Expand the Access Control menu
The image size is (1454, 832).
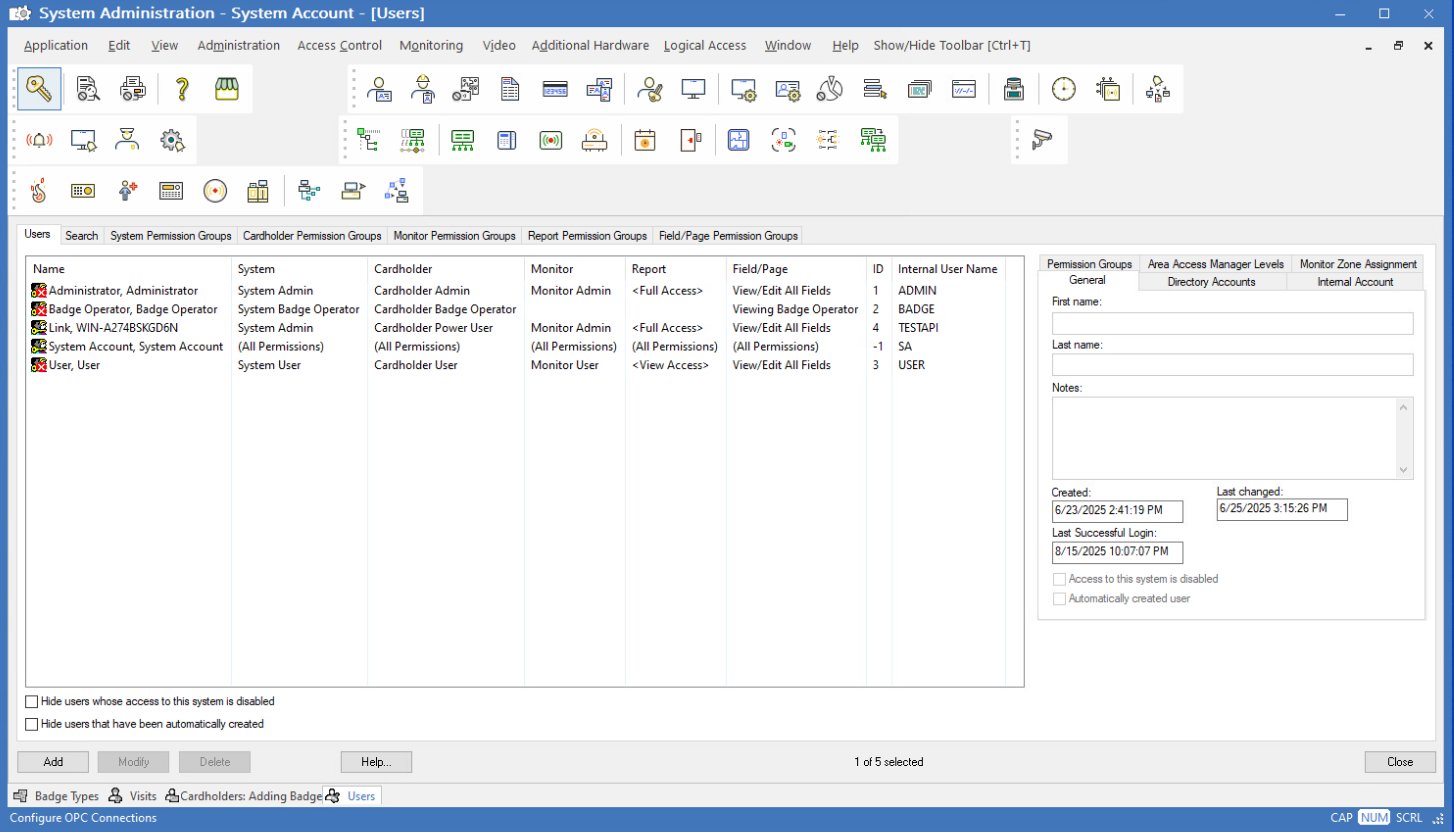[339, 45]
